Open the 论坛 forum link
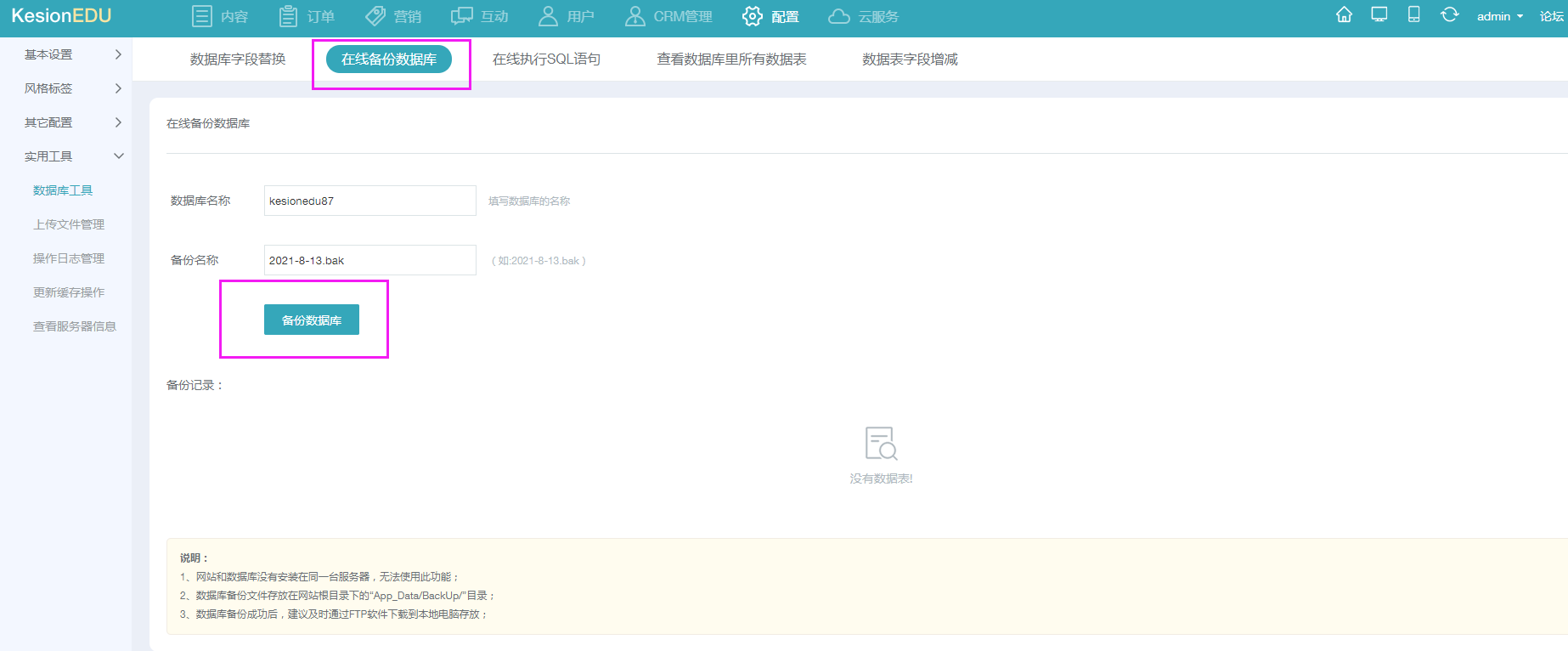The height and width of the screenshot is (651, 1568). pyautogui.click(x=1552, y=16)
